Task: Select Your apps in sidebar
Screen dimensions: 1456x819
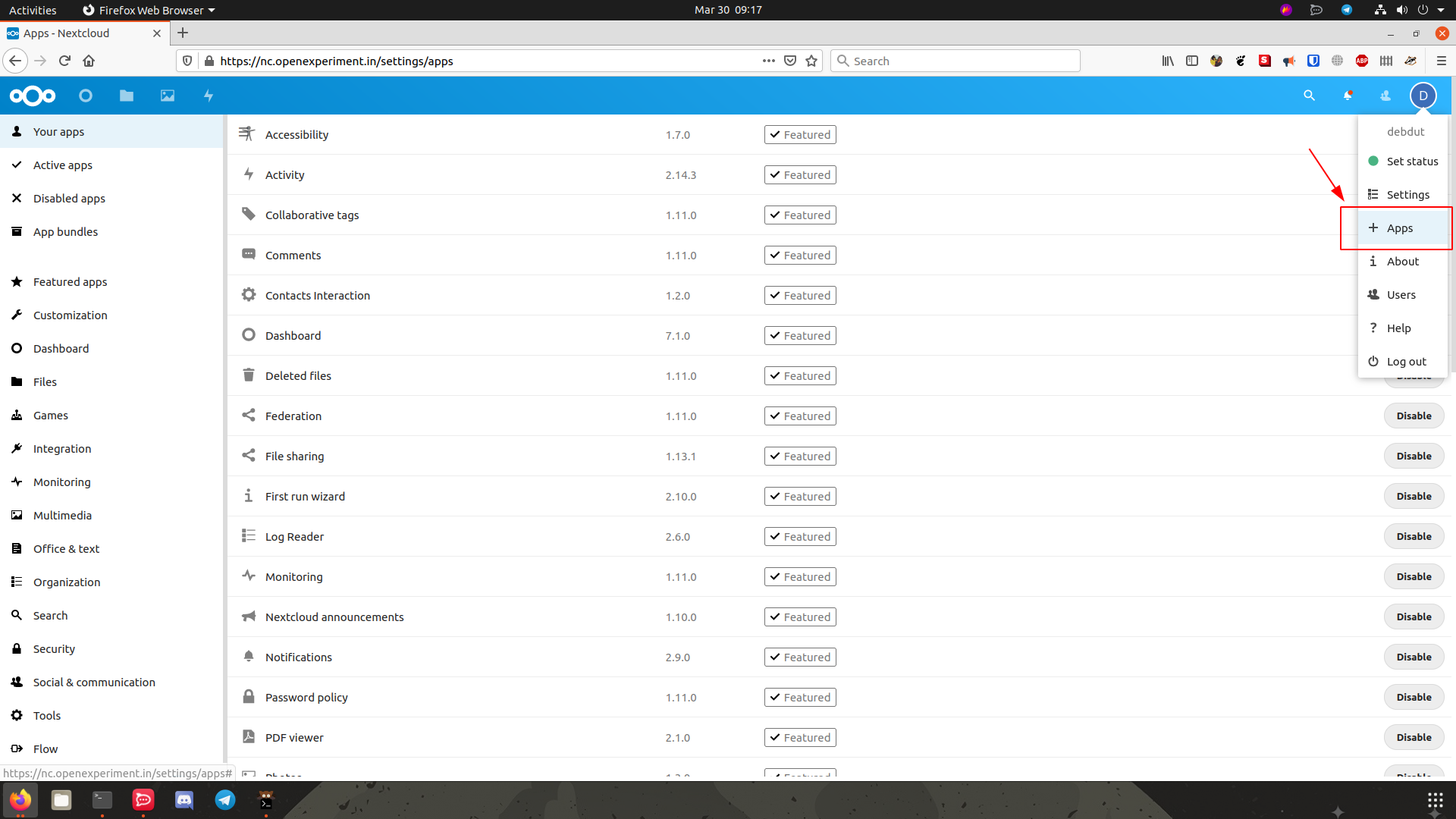Action: 111,131
